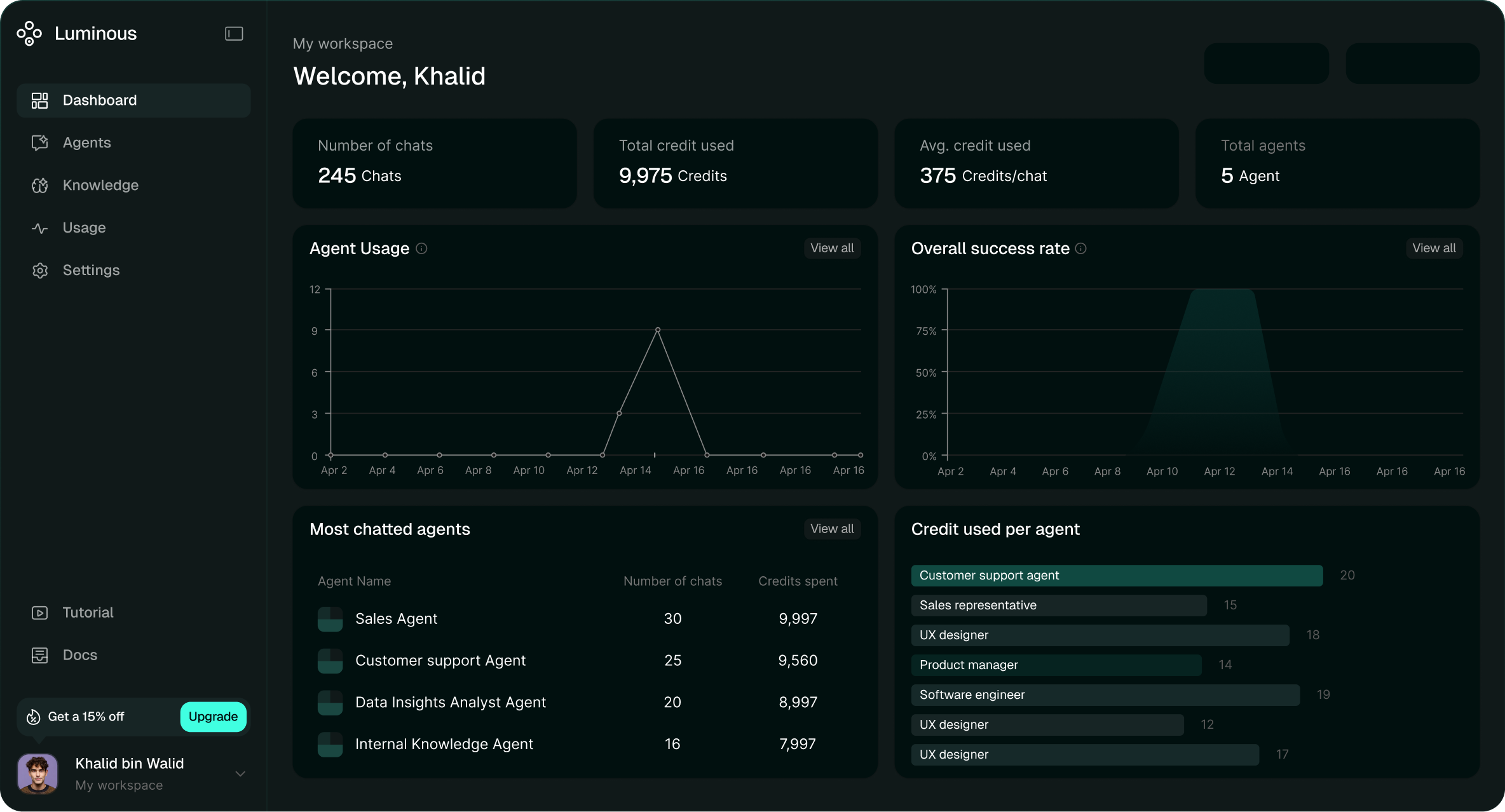Open the Docs section
The width and height of the screenshot is (1505, 812).
(80, 654)
